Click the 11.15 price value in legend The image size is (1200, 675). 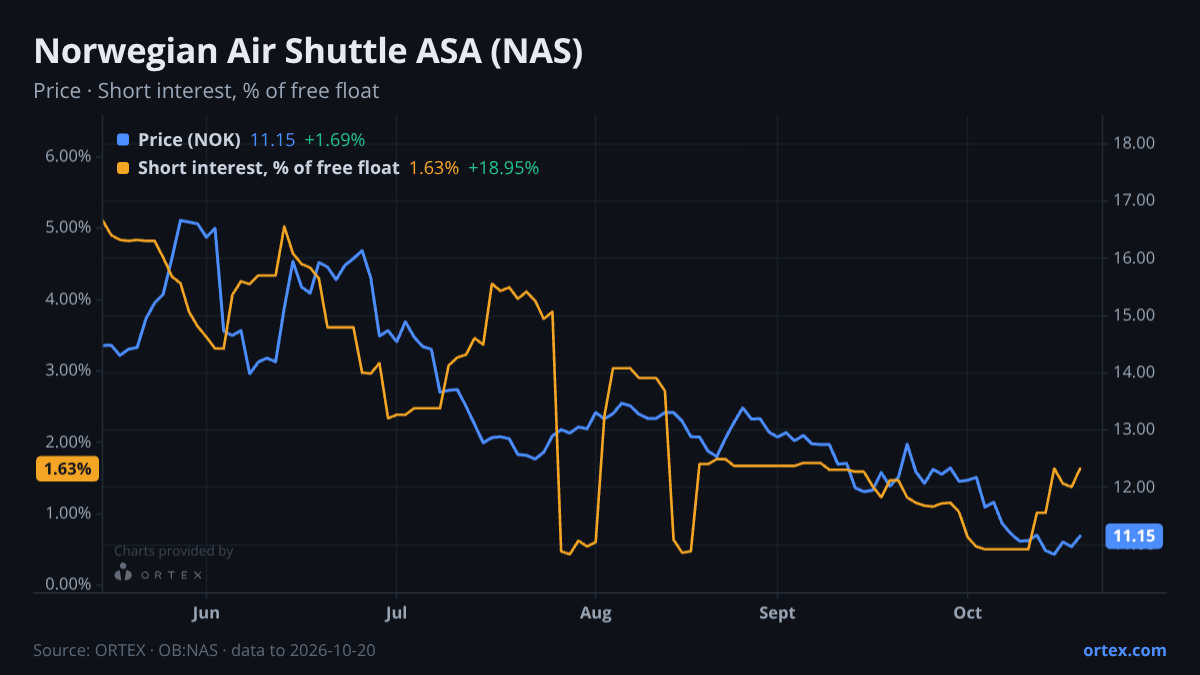272,140
